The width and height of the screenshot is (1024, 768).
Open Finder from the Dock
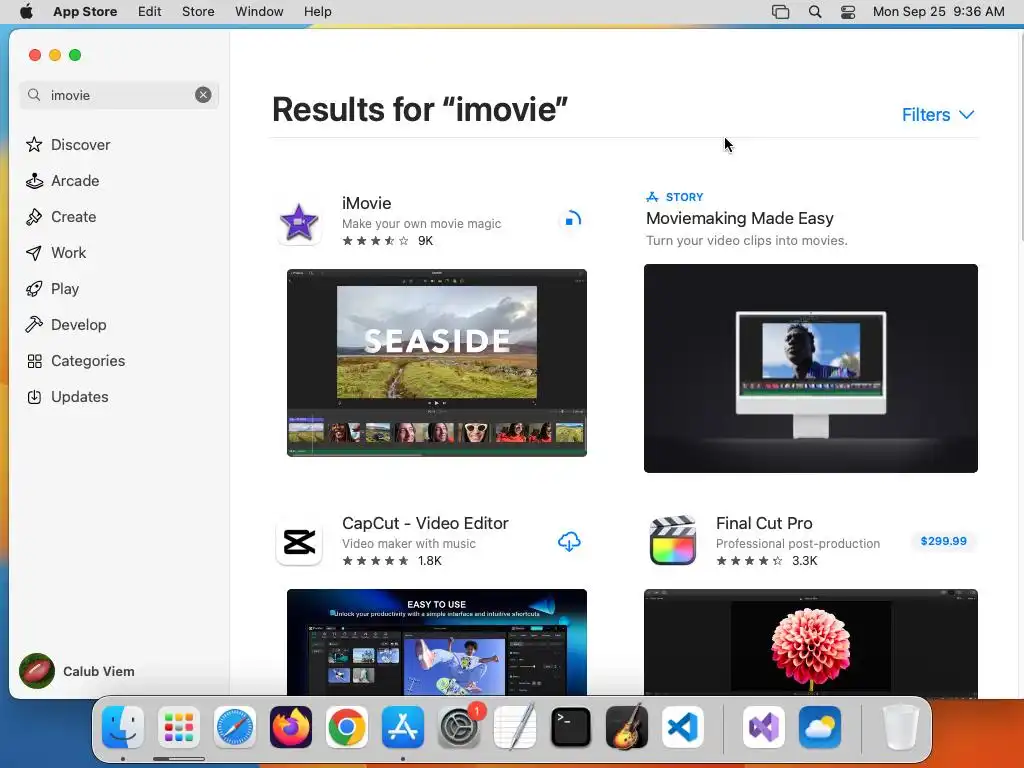pos(123,727)
